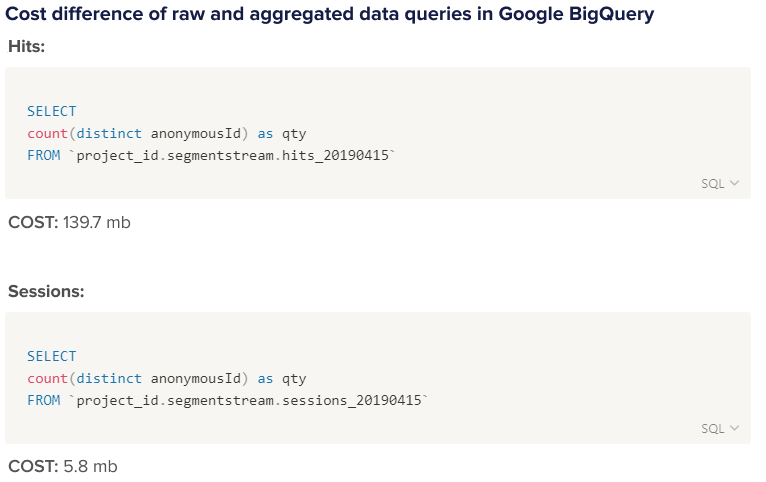This screenshot has height=482, width=766.
Task: Click the SELECT keyword in the Hits query
Action: pos(52,111)
